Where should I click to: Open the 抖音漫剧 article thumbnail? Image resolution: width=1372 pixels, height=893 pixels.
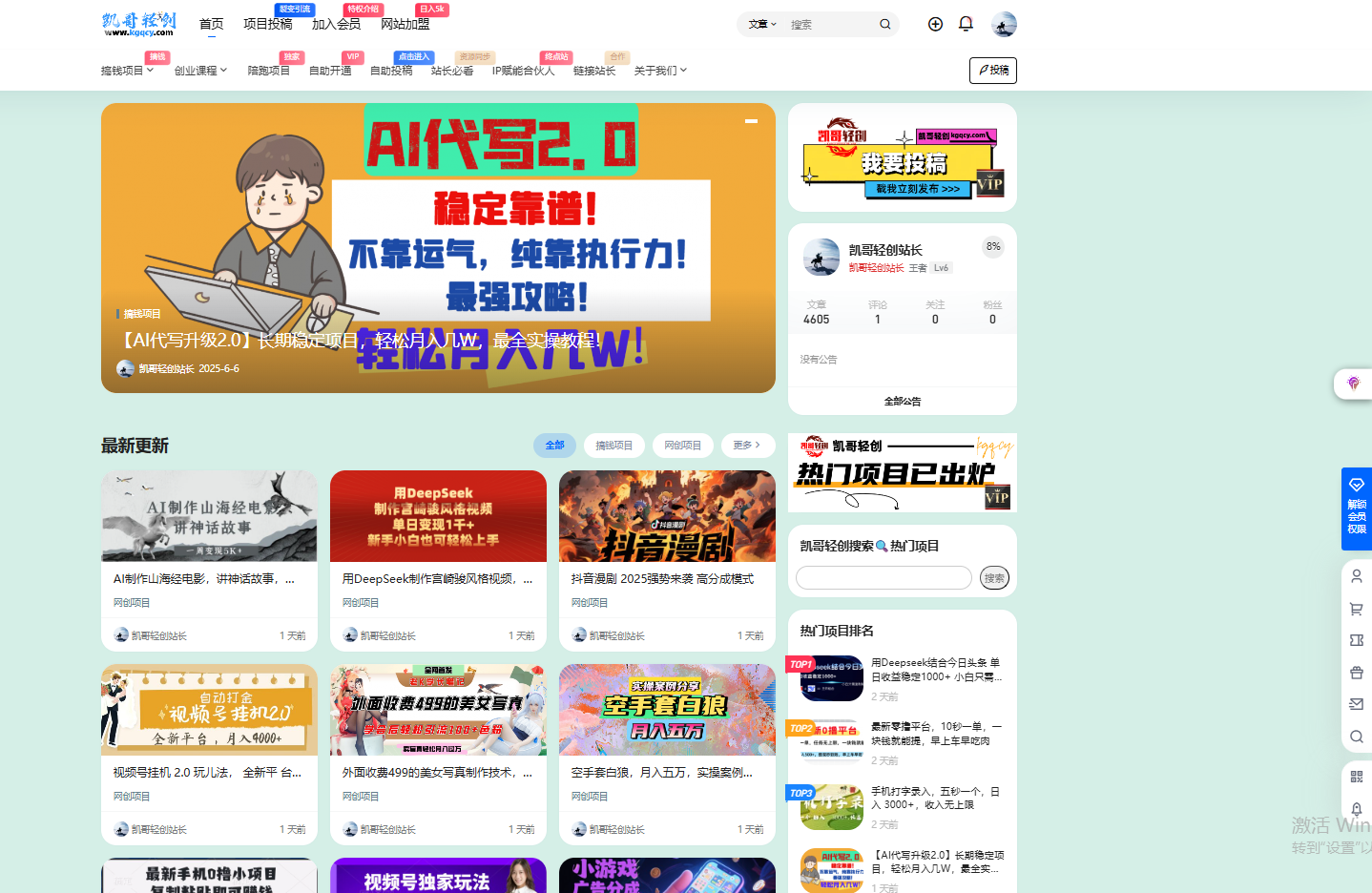pos(667,516)
